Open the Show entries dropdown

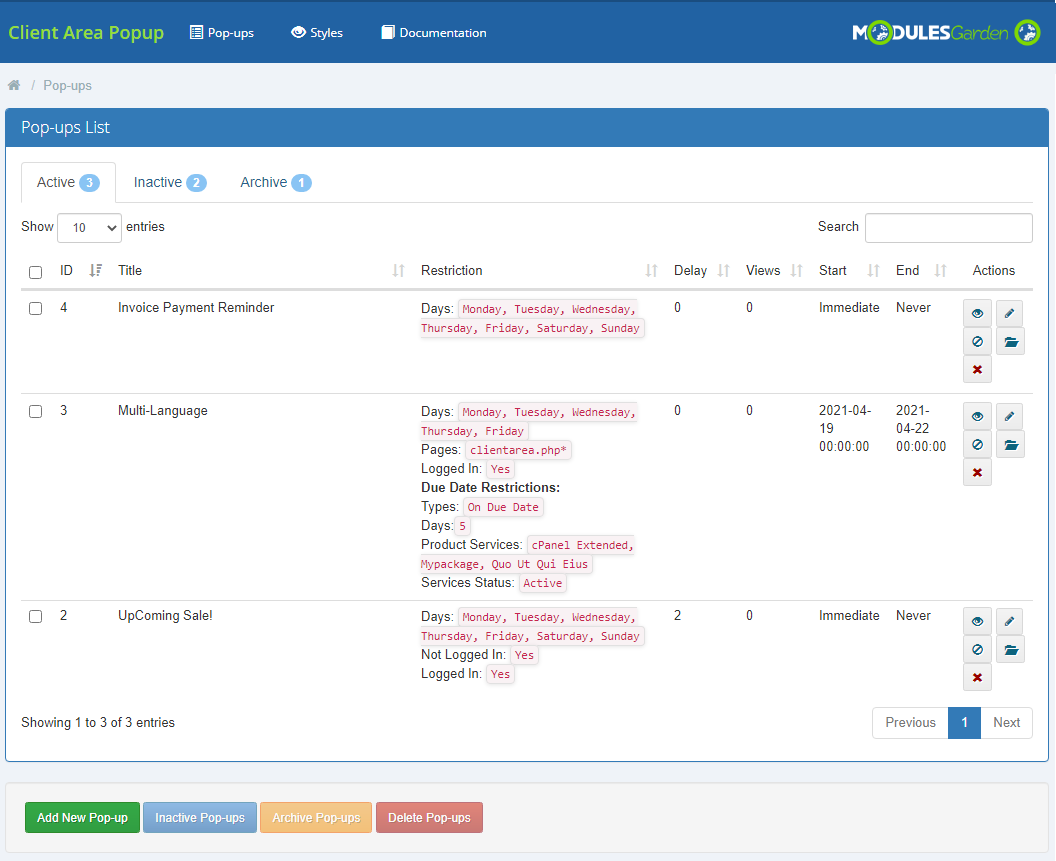click(x=90, y=228)
